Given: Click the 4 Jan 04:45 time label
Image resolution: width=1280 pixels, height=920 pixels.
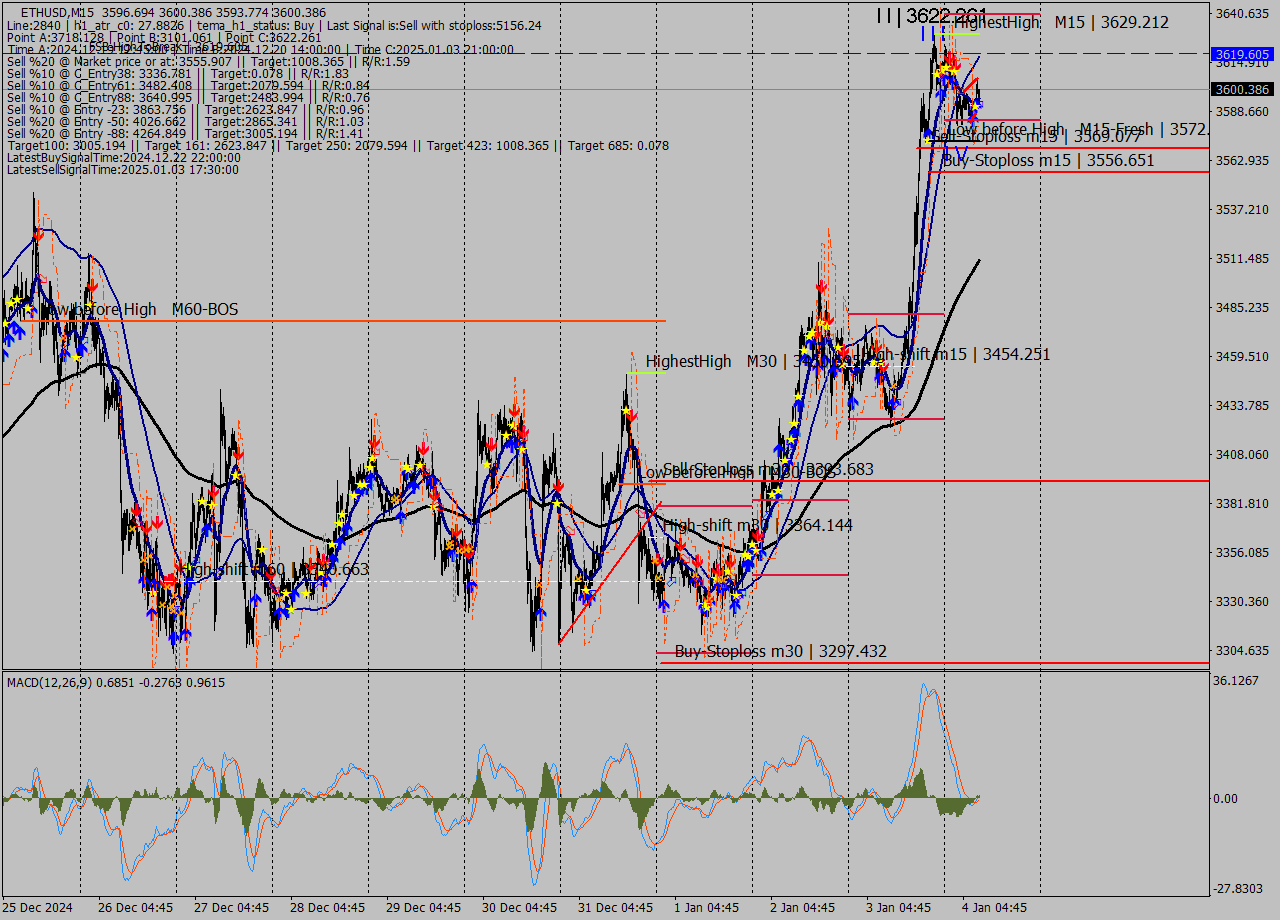Looking at the screenshot, I should tap(993, 907).
